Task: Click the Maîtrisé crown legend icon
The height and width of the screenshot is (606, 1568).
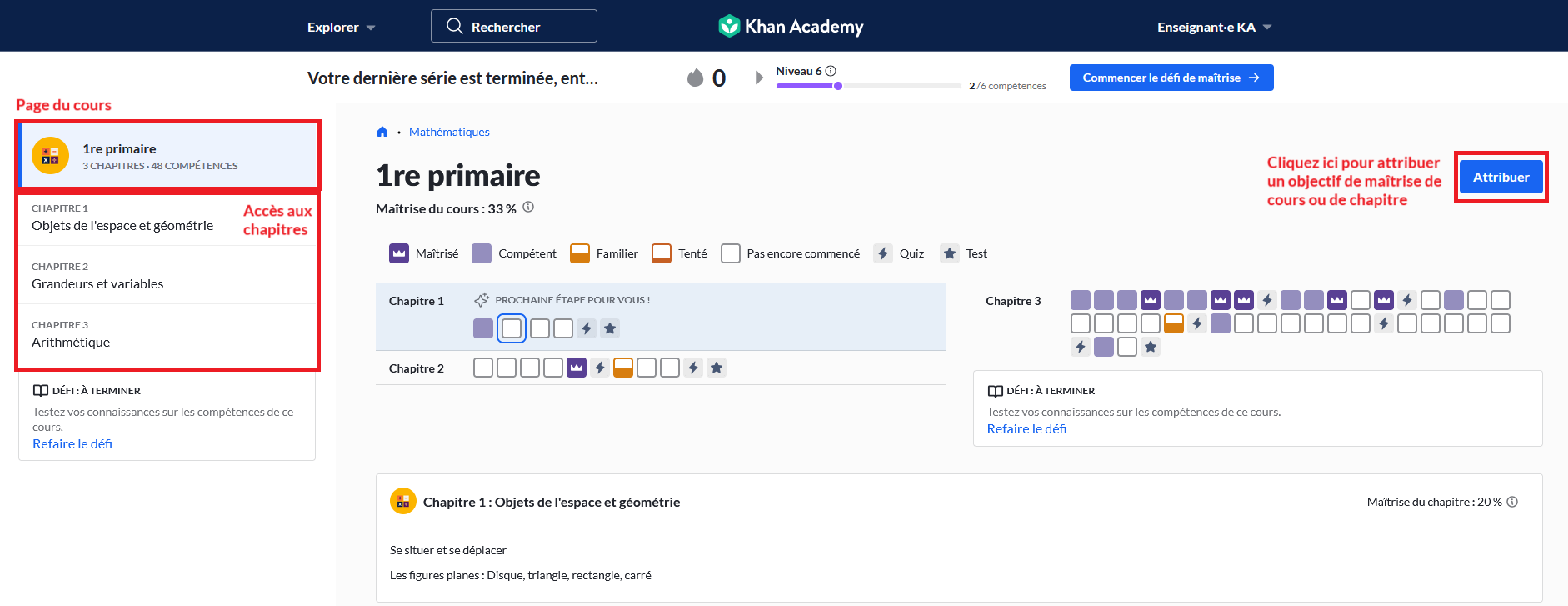Action: coord(399,253)
